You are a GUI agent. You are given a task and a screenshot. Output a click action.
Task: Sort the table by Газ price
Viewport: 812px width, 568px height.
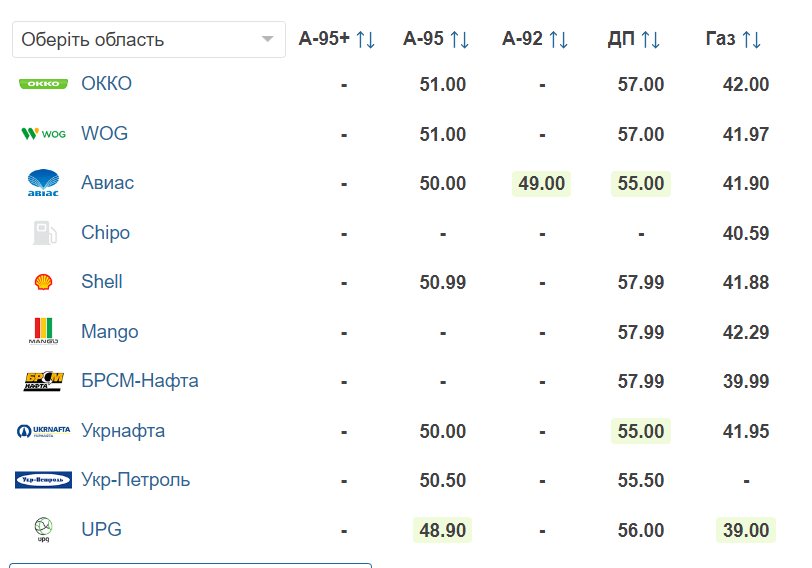[x=751, y=39]
